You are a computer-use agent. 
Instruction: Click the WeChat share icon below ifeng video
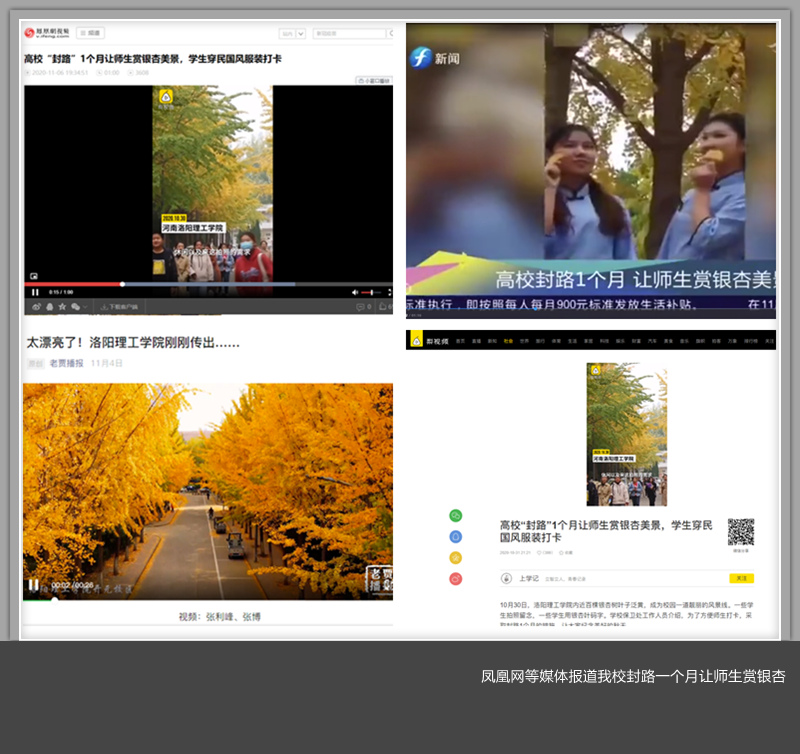[75, 307]
